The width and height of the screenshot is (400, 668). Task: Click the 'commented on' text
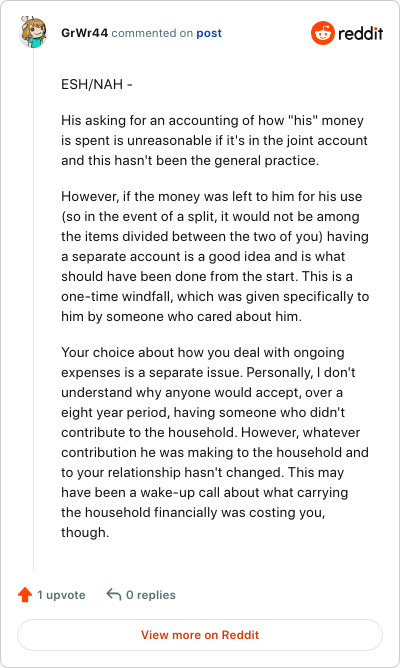coord(152,33)
